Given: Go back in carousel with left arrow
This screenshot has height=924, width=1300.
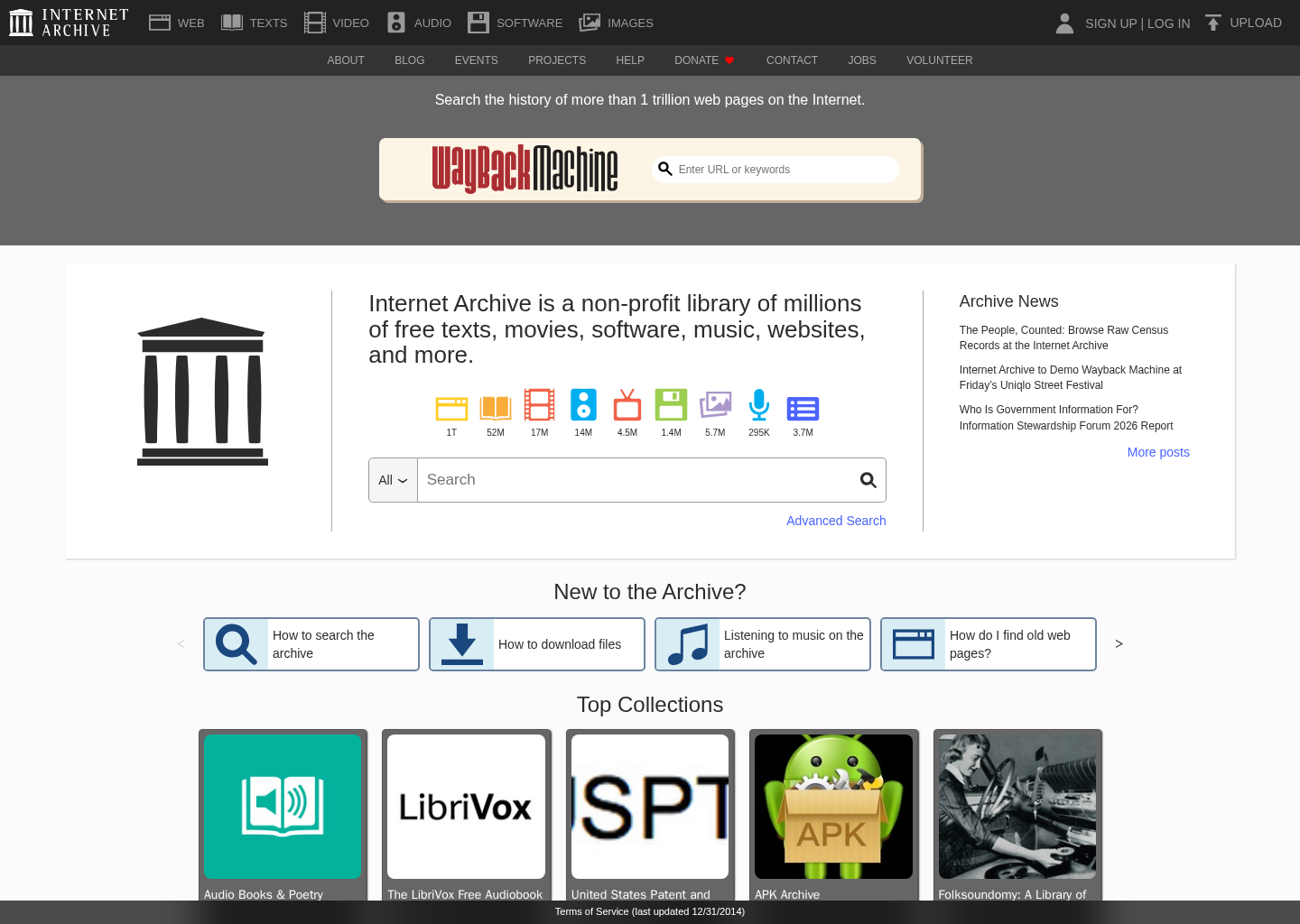Looking at the screenshot, I should click(x=181, y=643).
